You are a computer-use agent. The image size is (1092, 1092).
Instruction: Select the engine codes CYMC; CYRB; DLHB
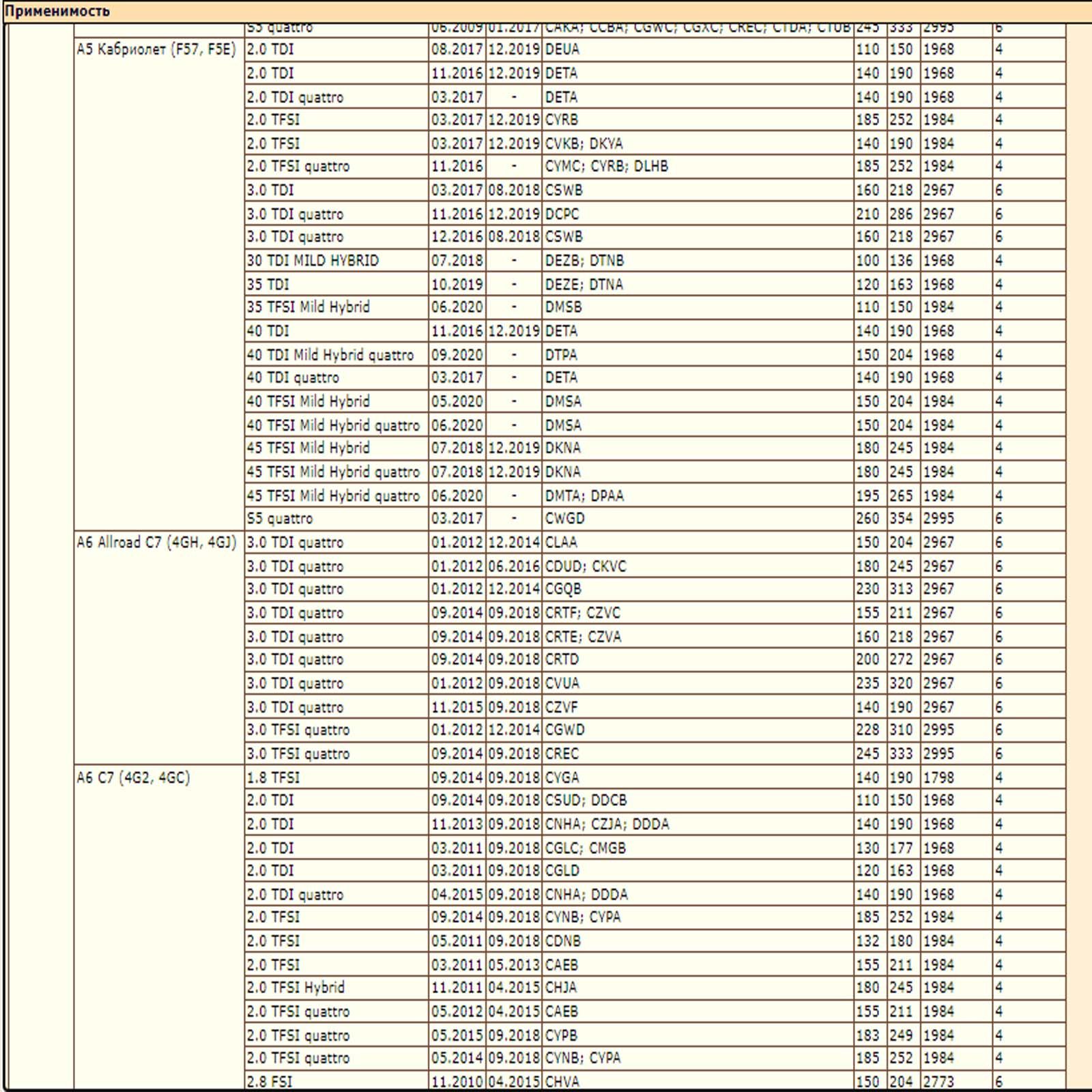(x=606, y=166)
